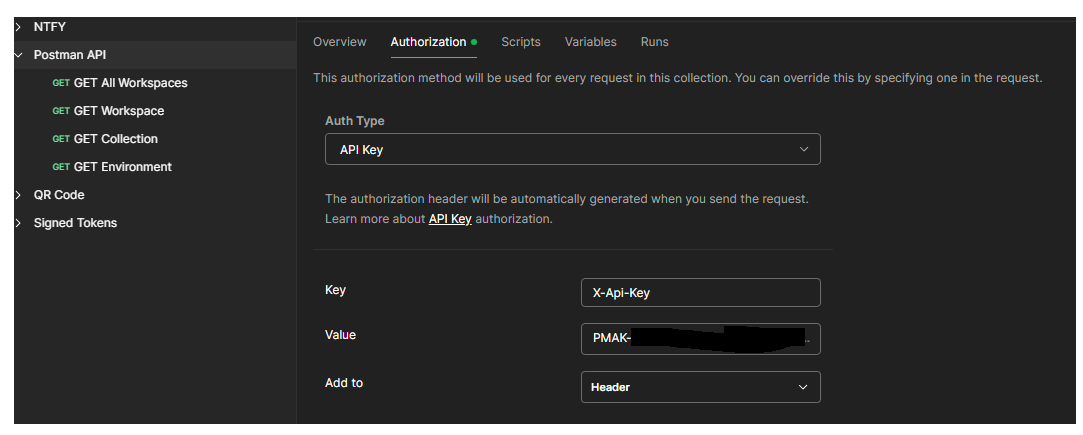Open the Auth Type API Key dropdown

573,149
